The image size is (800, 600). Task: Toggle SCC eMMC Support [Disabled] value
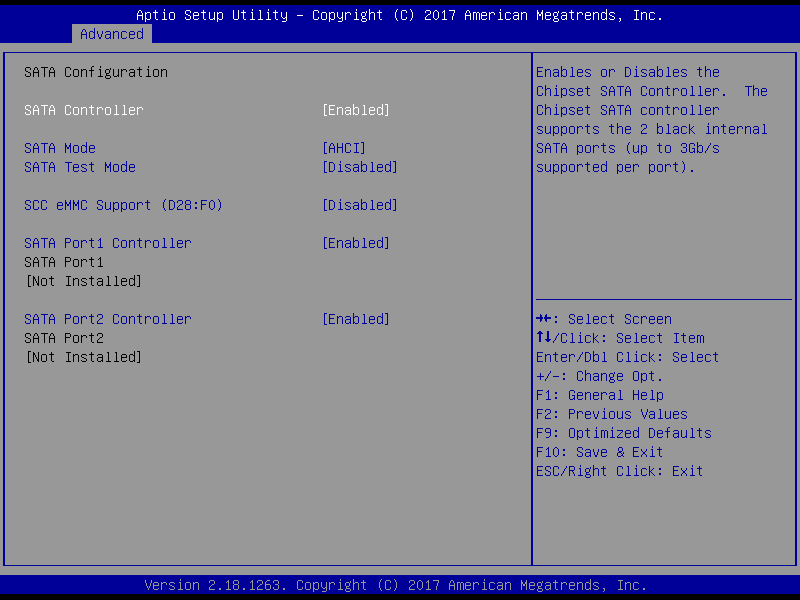click(x=359, y=205)
